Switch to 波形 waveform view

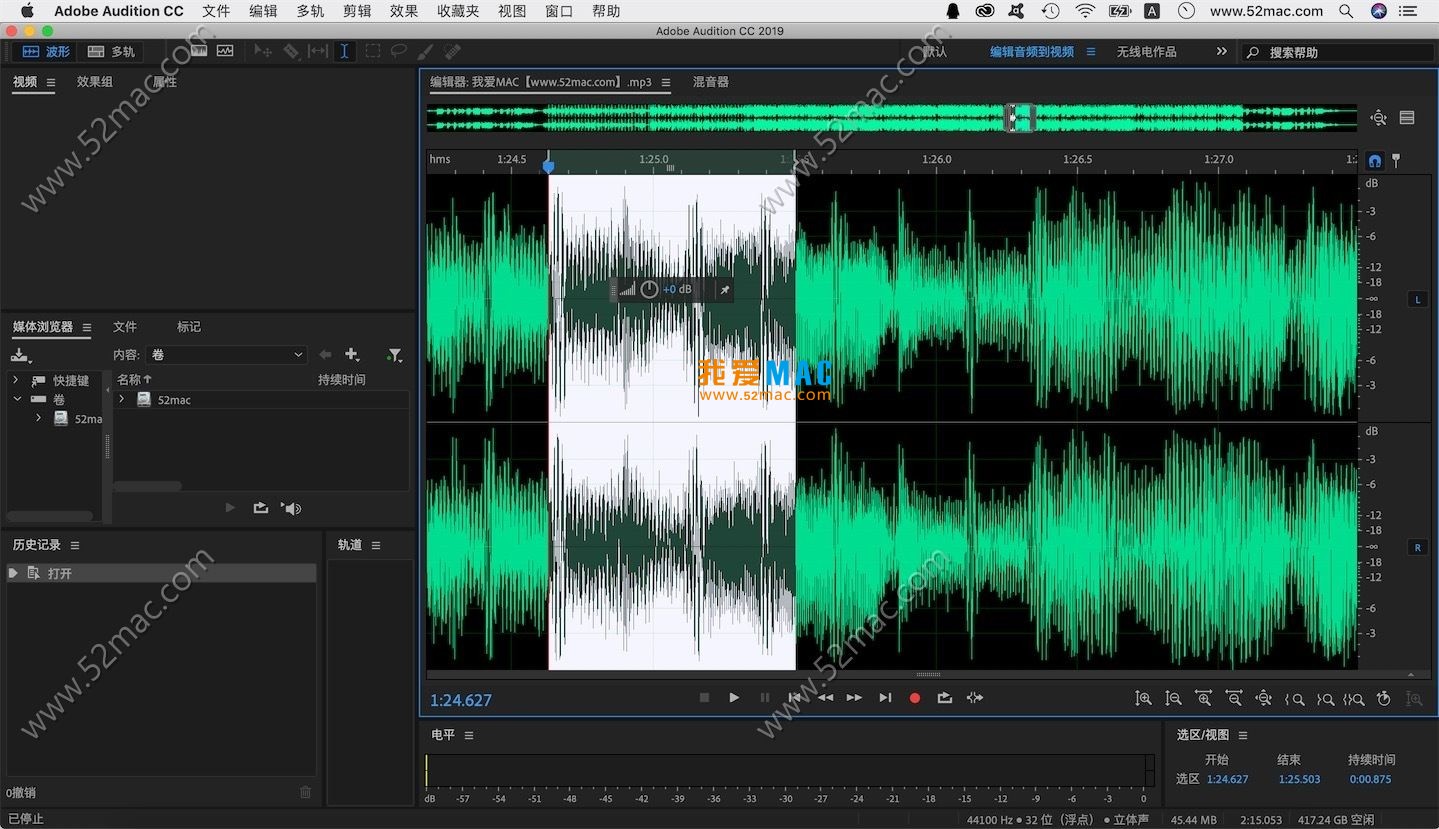tap(46, 51)
